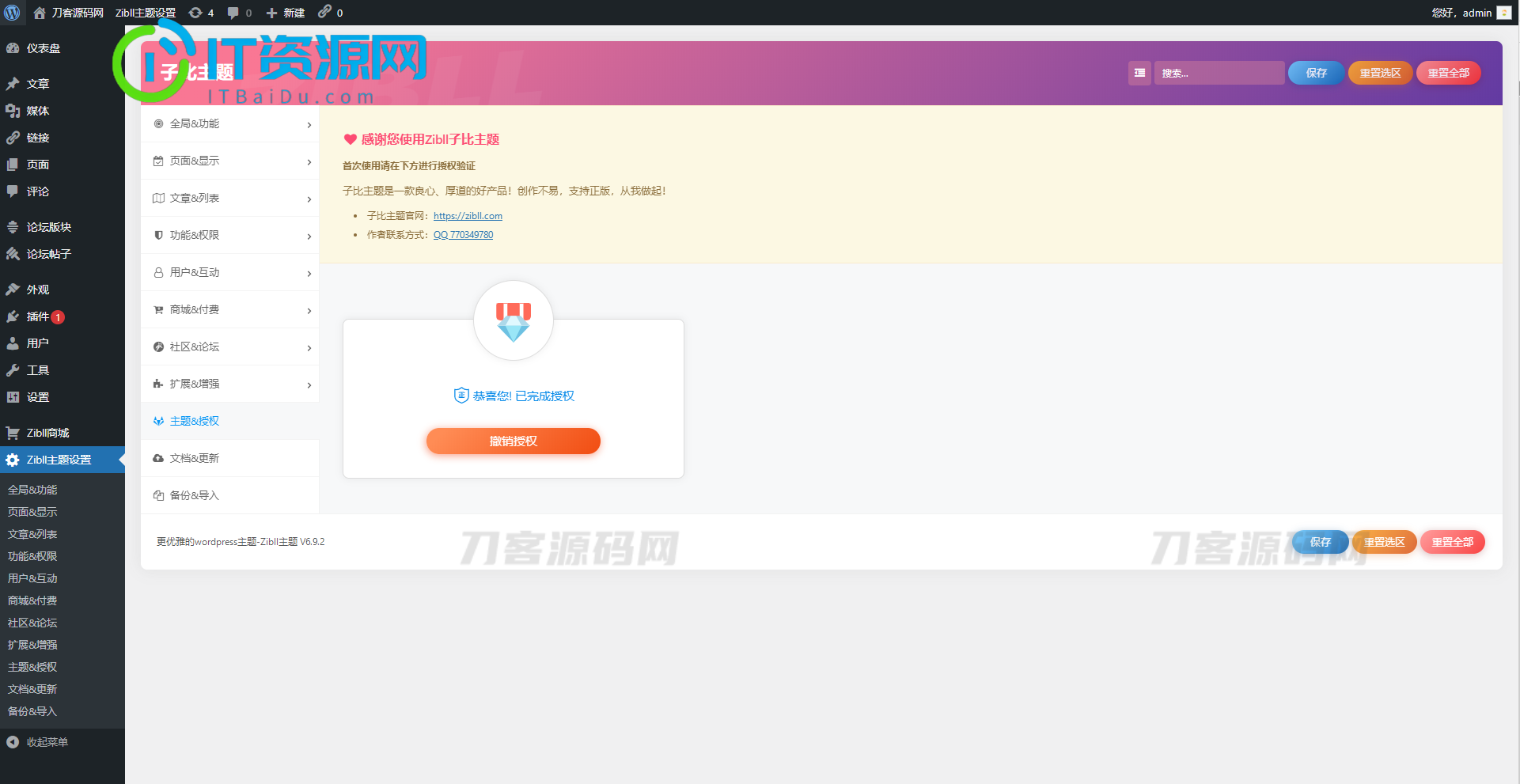Click the sliders icon next to 设置

click(13, 397)
